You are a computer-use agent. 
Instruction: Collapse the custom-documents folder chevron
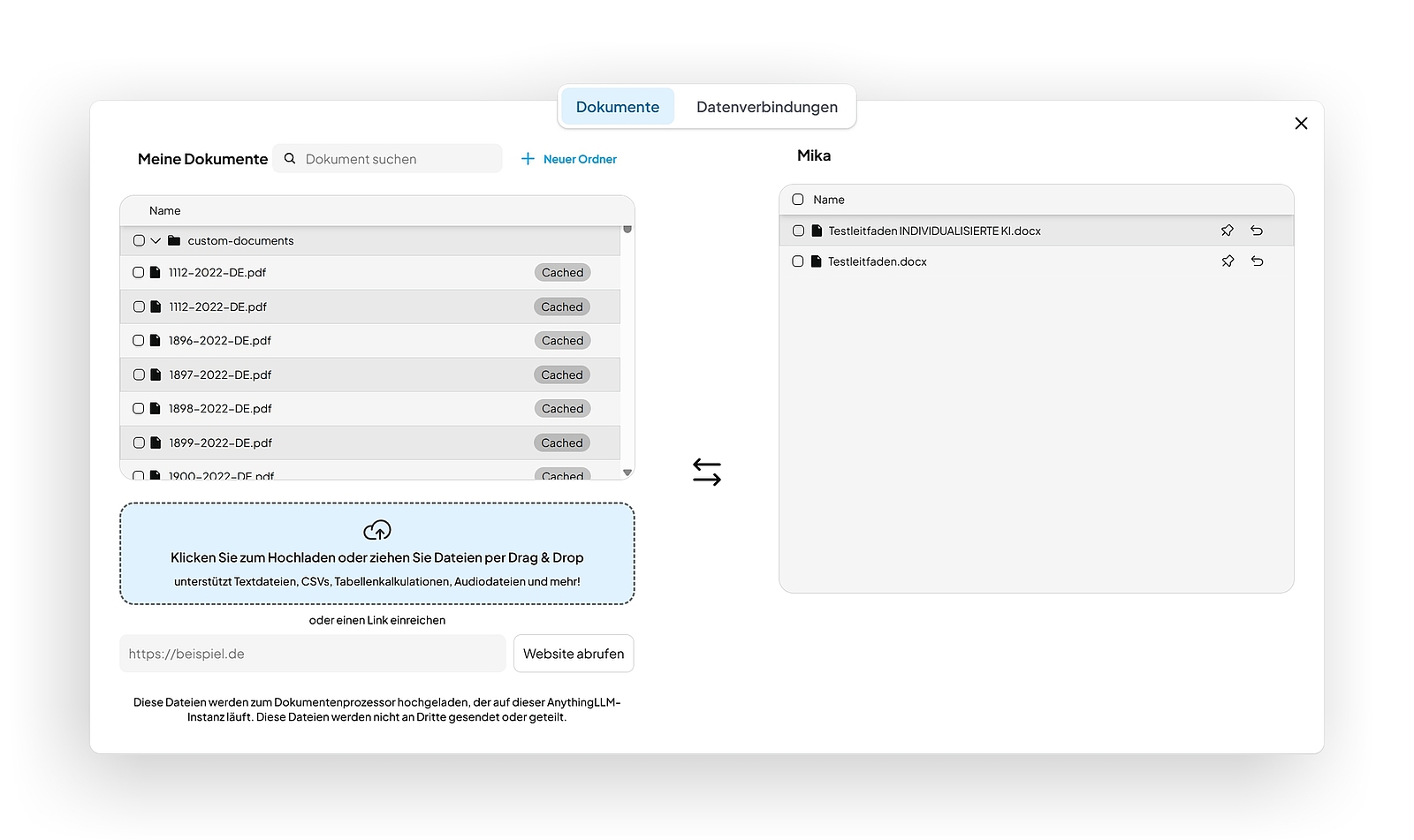tap(156, 240)
